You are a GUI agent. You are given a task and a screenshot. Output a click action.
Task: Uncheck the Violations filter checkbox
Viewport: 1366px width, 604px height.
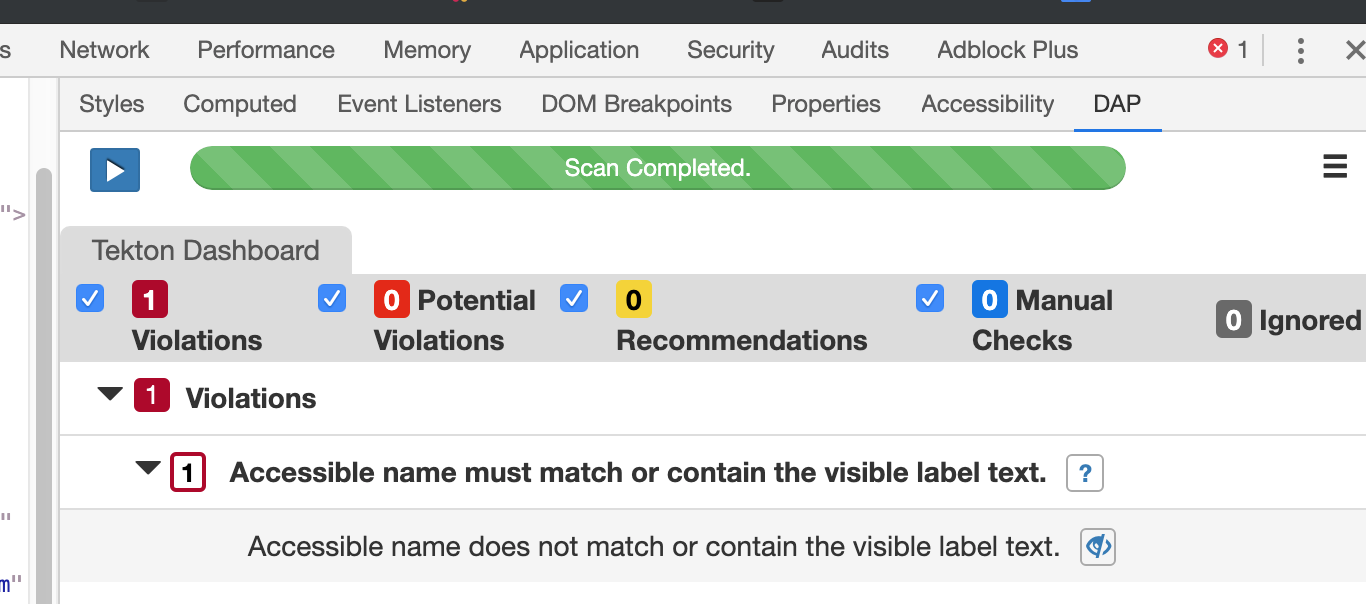pyautogui.click(x=89, y=298)
